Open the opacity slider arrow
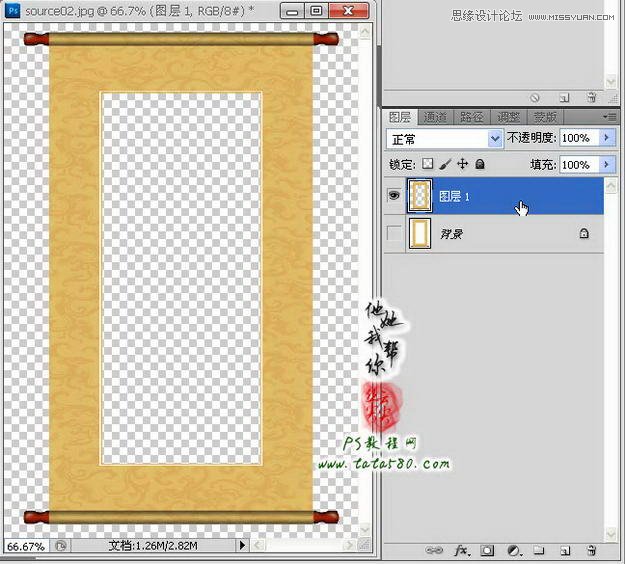 [x=607, y=138]
